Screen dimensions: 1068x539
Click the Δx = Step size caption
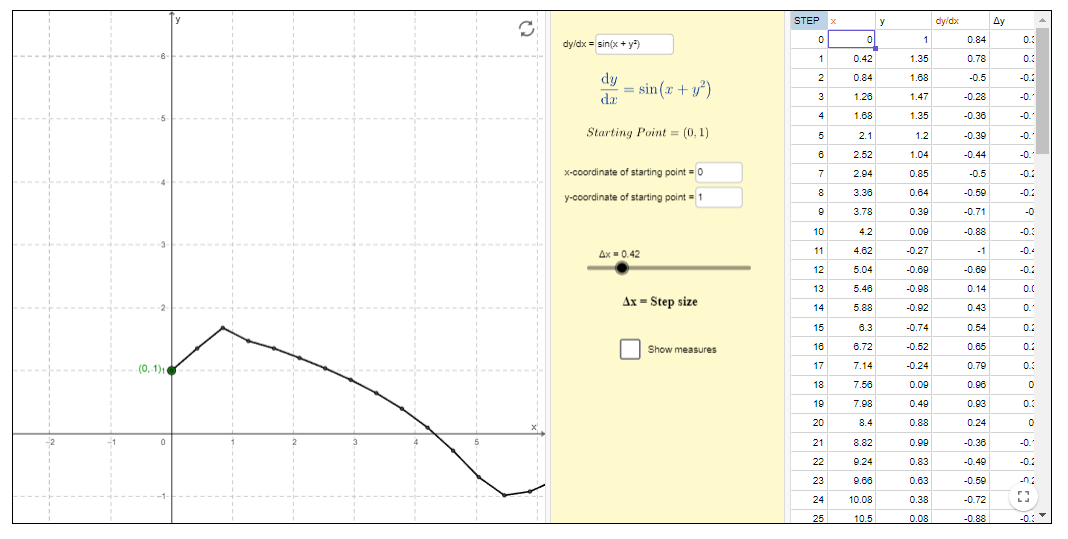tap(660, 301)
